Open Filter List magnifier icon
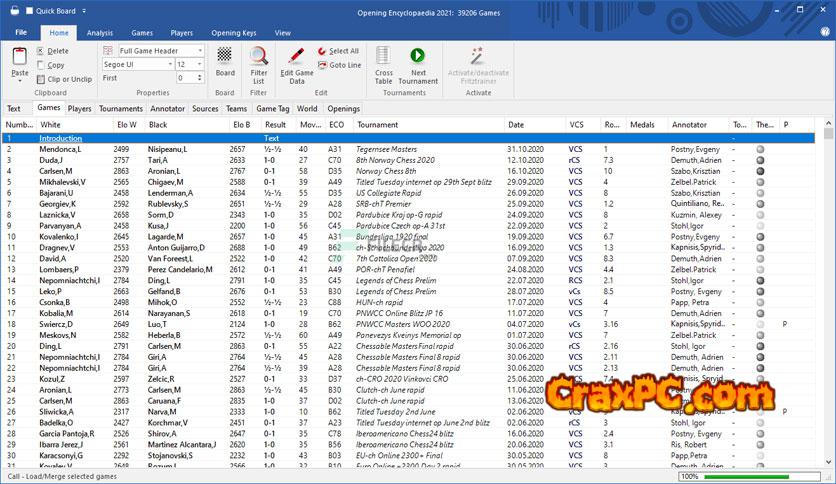Image resolution: width=836 pixels, height=484 pixels. click(x=259, y=56)
